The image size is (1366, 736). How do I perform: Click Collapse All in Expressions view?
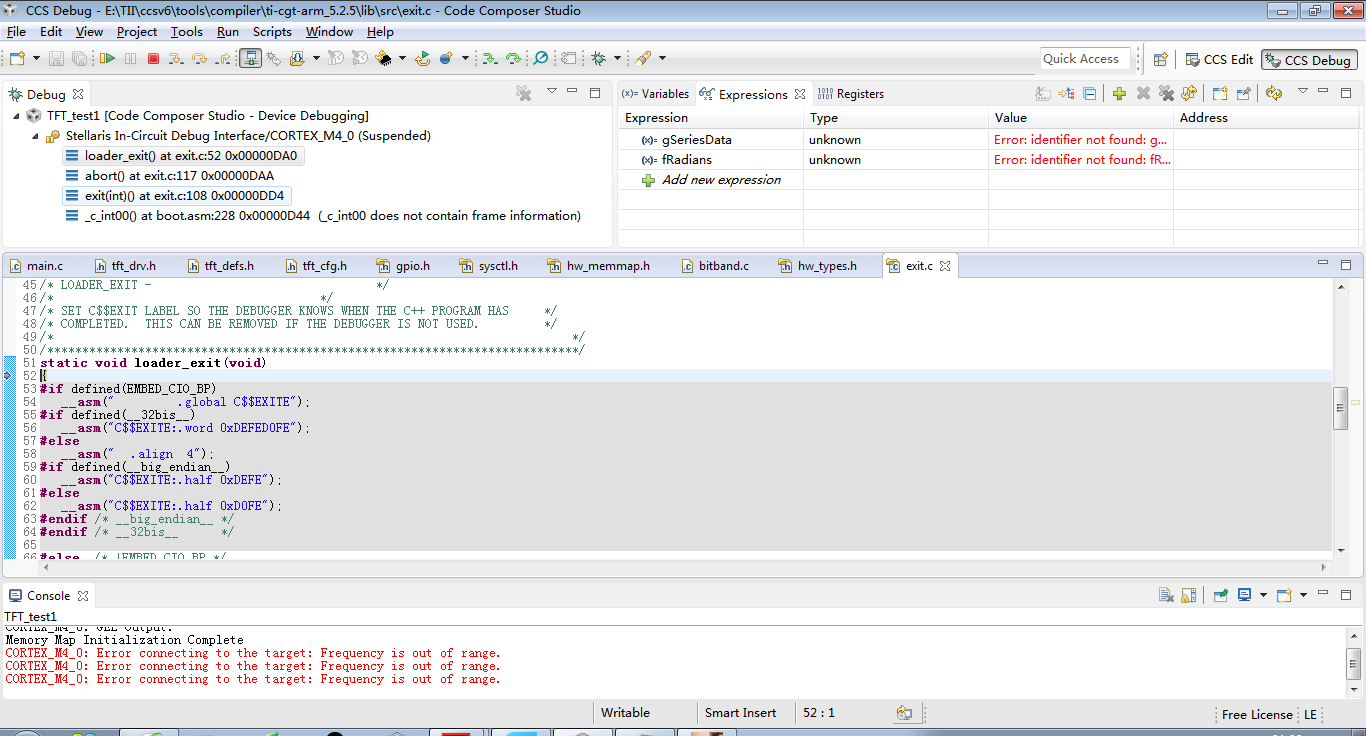tap(1090, 94)
